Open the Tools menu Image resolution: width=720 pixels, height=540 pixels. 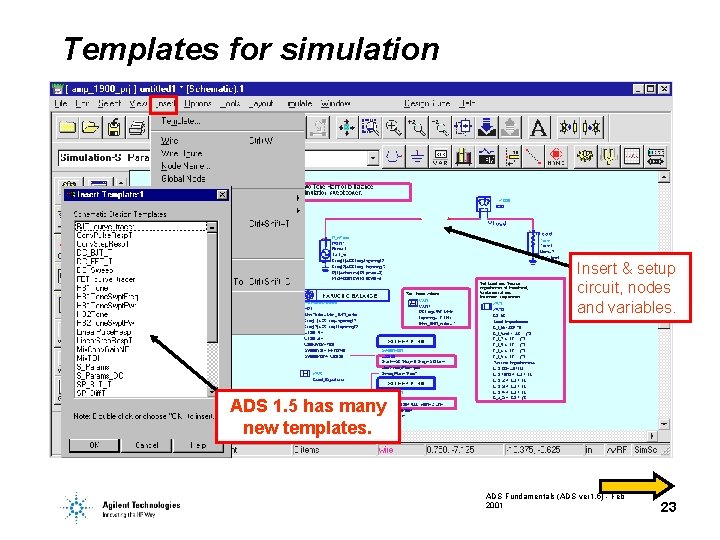click(x=230, y=104)
